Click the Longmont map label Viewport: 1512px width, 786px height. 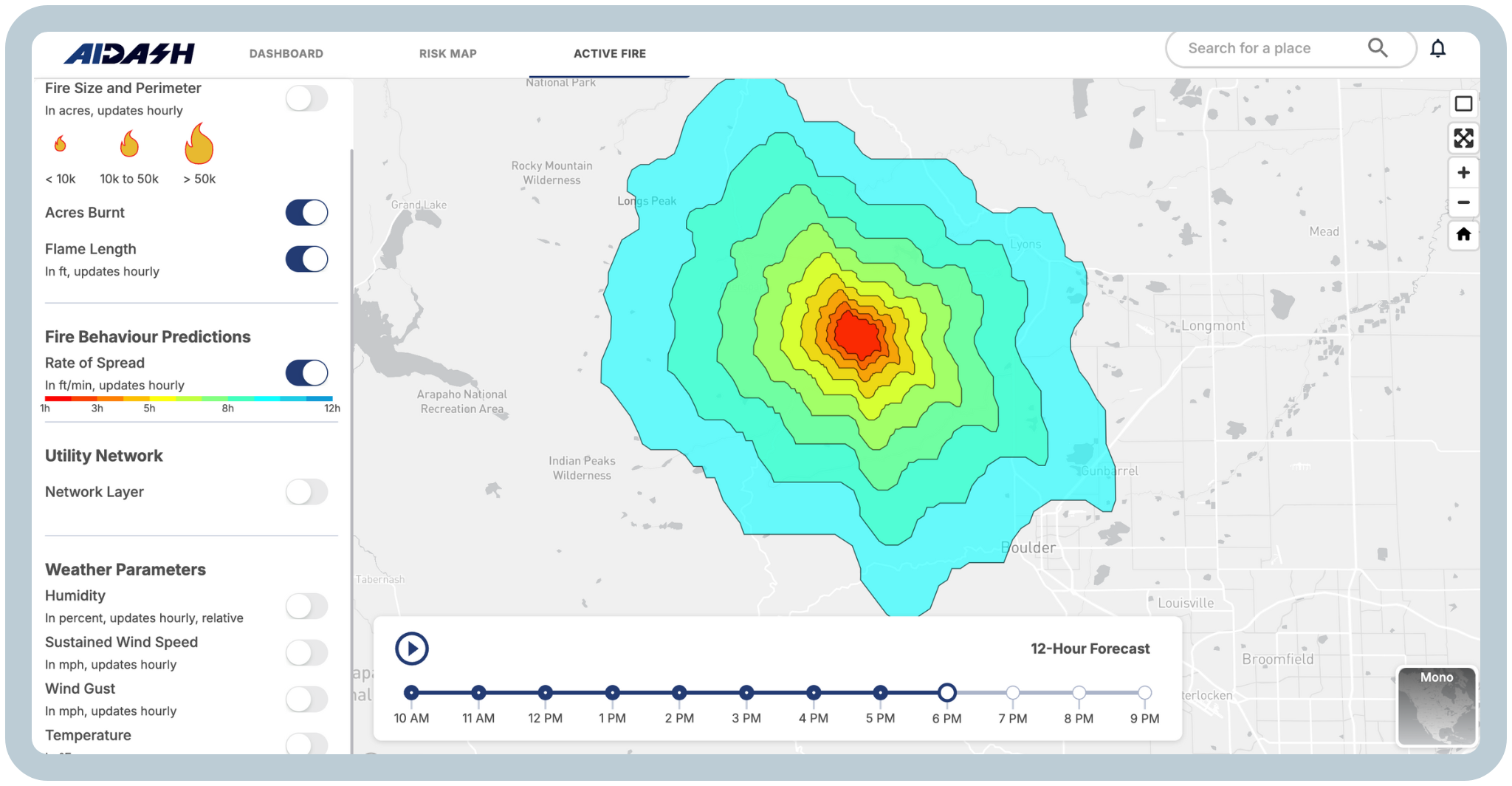1213,326
